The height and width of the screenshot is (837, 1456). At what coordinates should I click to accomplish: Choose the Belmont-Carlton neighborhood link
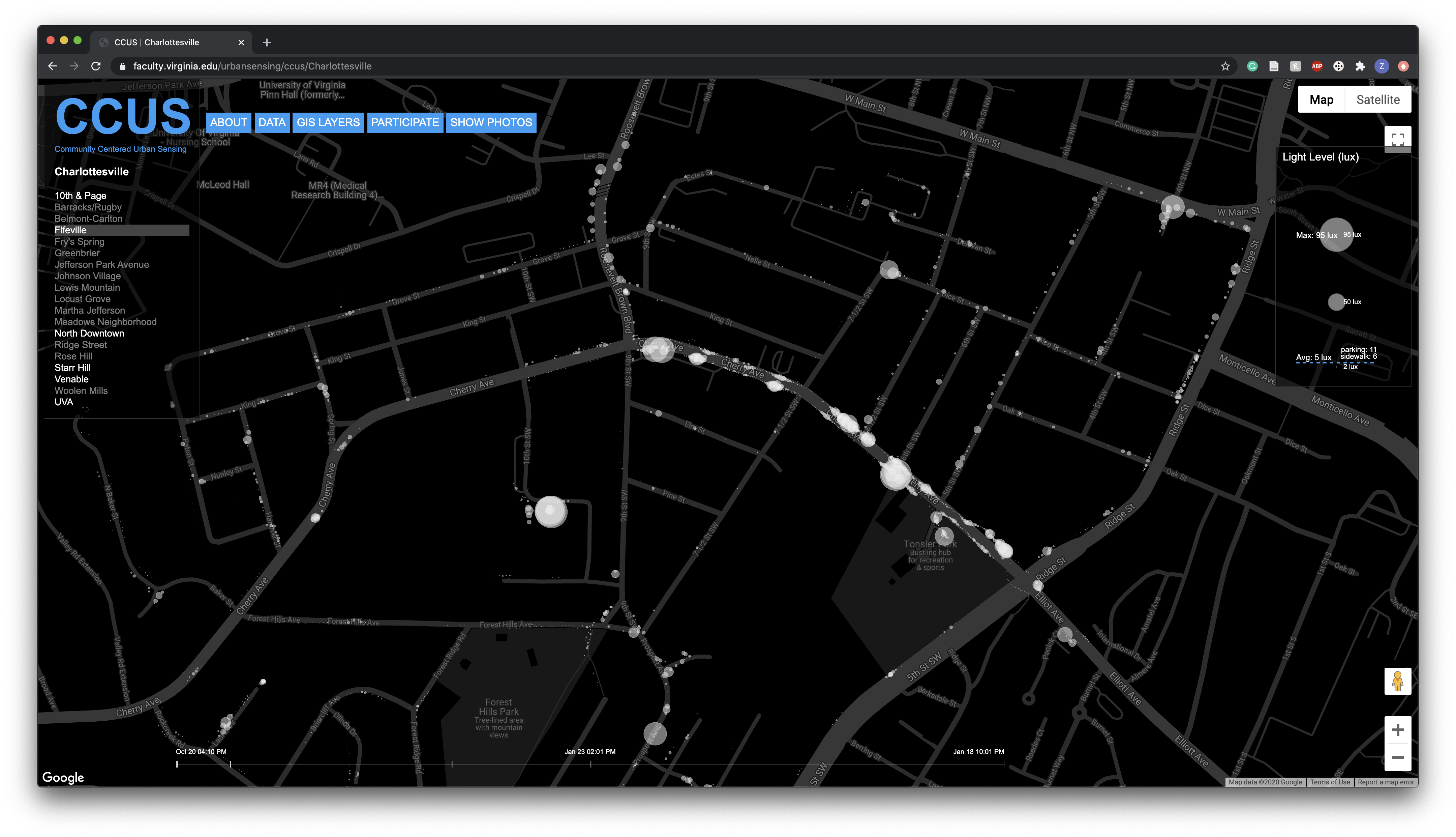click(88, 219)
